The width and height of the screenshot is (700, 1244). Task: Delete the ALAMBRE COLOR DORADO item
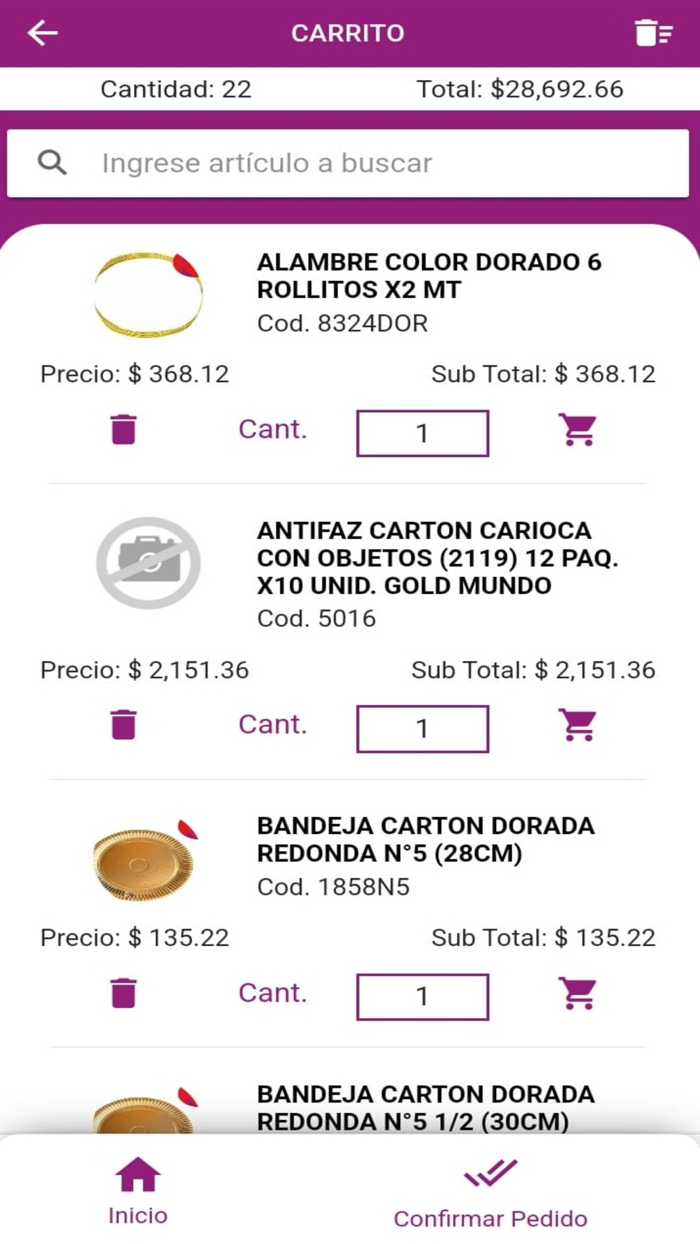pos(123,428)
